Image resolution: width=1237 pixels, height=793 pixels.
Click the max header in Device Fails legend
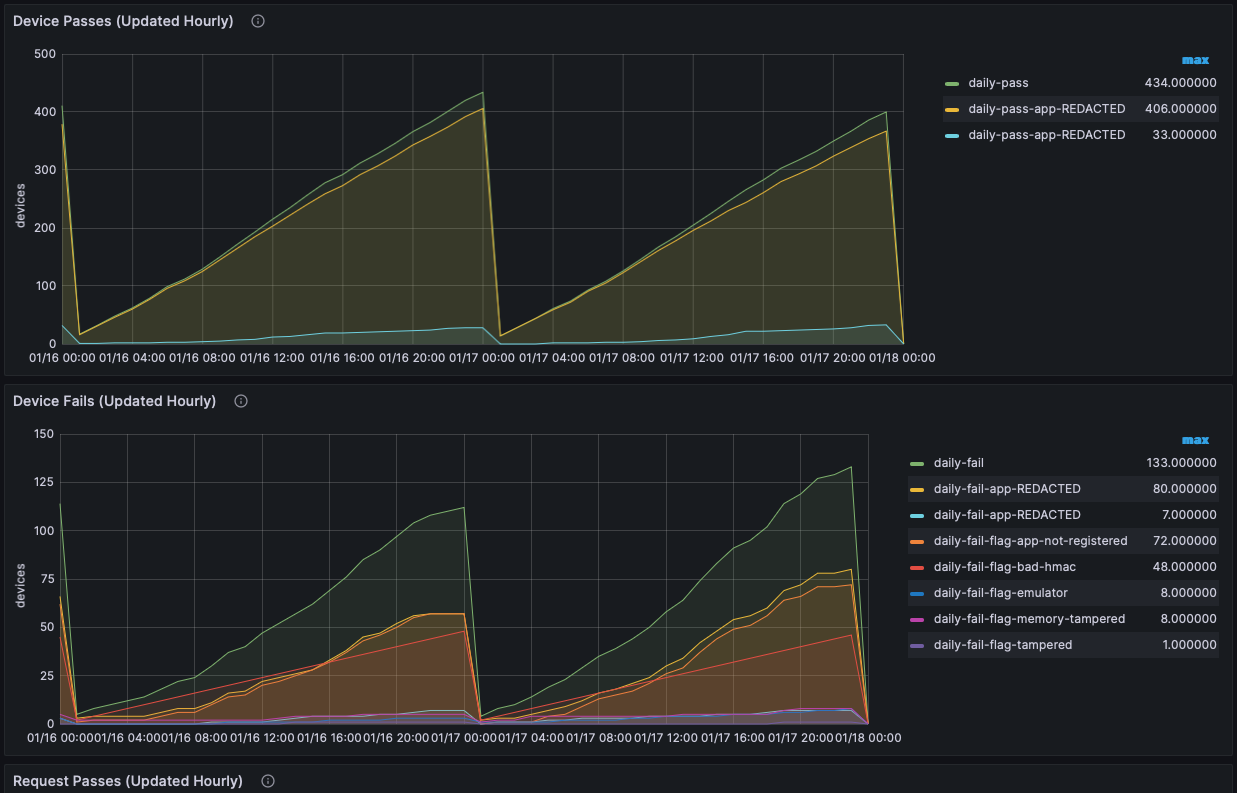point(1193,439)
